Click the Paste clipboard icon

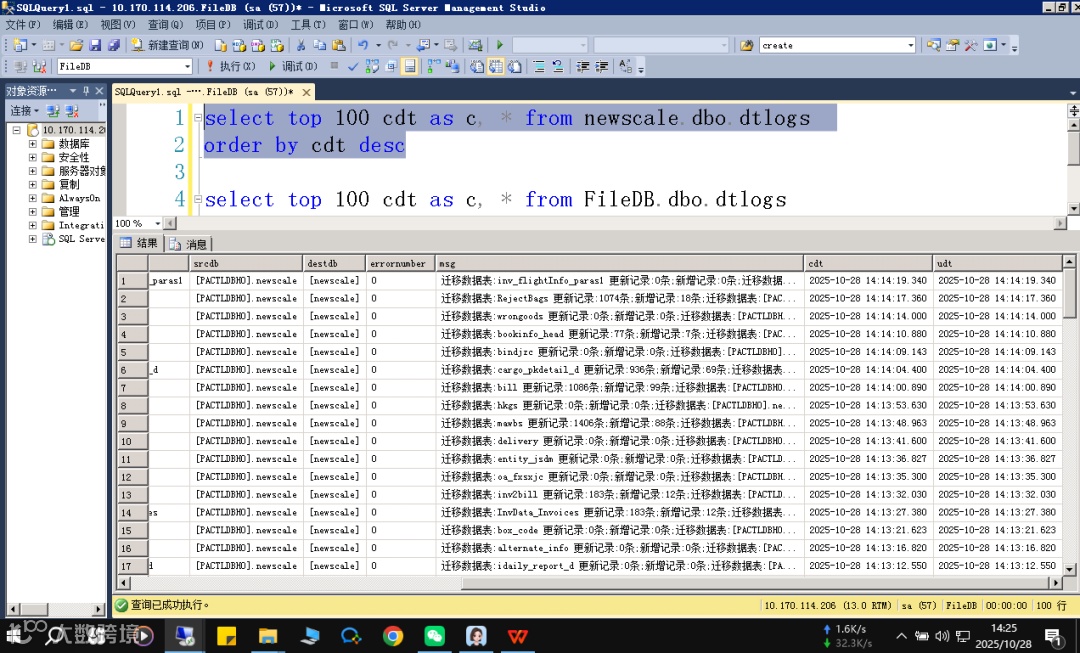click(338, 45)
